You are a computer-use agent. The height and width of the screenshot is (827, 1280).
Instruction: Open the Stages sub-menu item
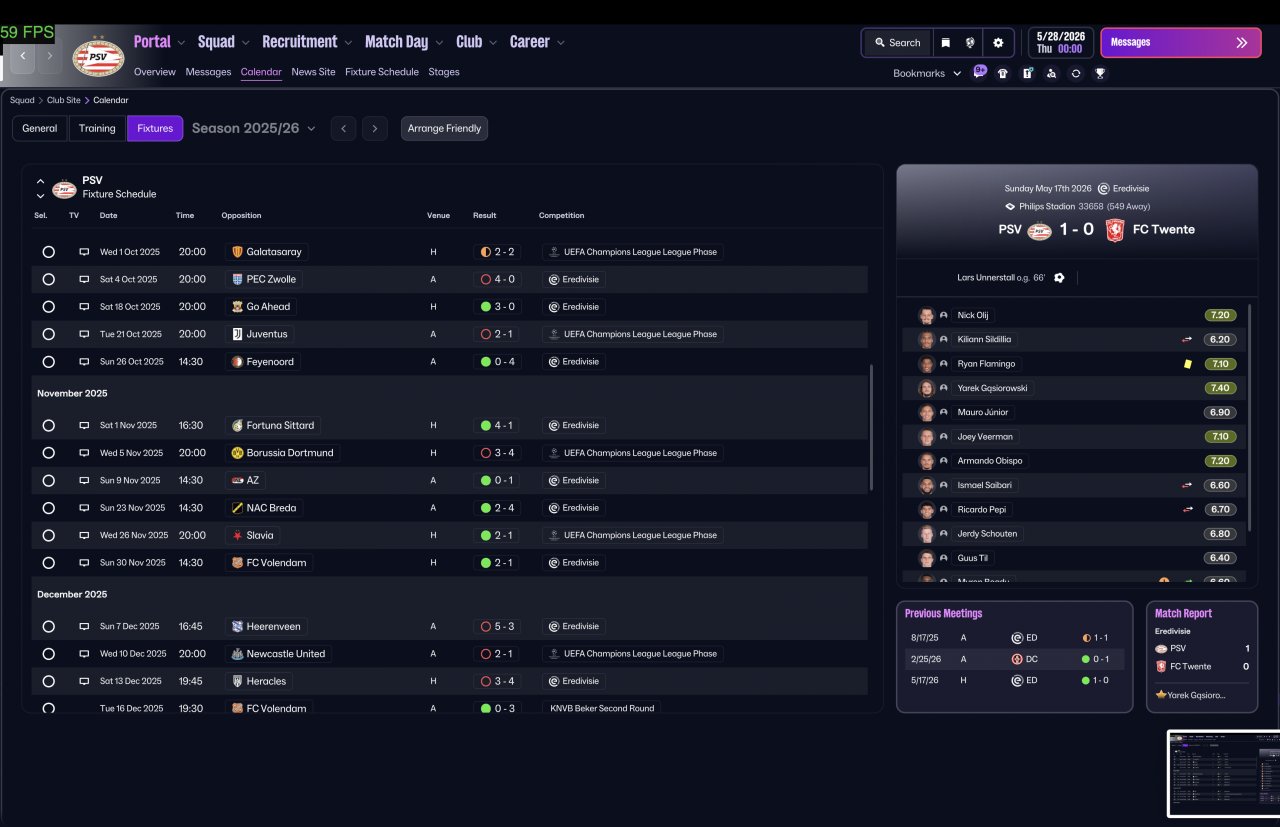(444, 72)
